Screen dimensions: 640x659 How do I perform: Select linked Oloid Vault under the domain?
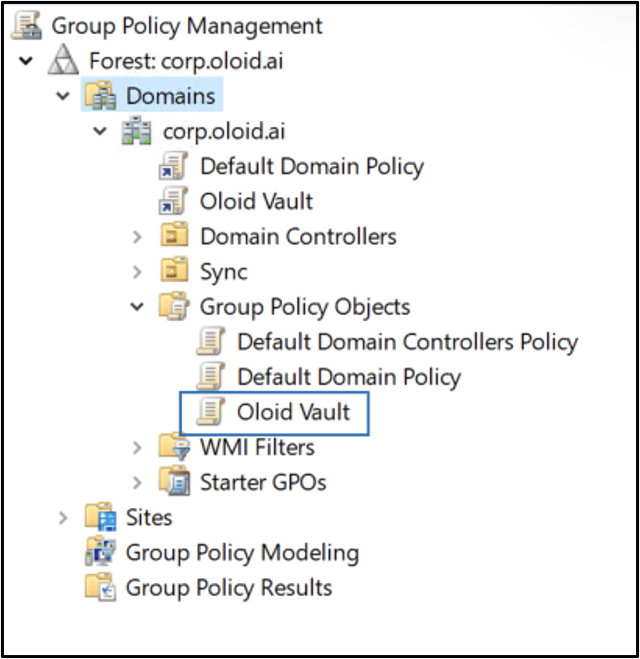(x=256, y=201)
